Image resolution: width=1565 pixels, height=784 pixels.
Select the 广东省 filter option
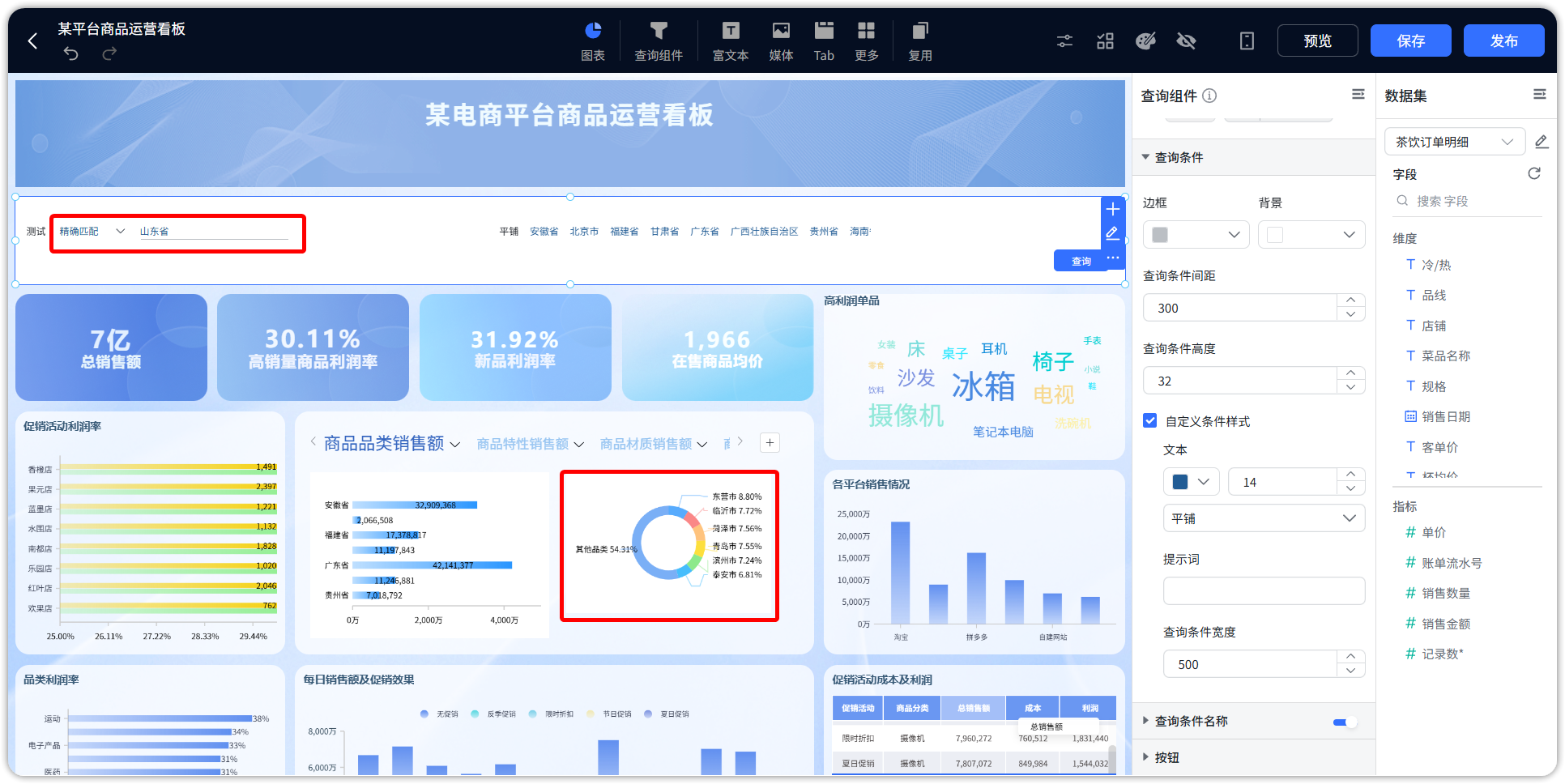pyautogui.click(x=704, y=232)
